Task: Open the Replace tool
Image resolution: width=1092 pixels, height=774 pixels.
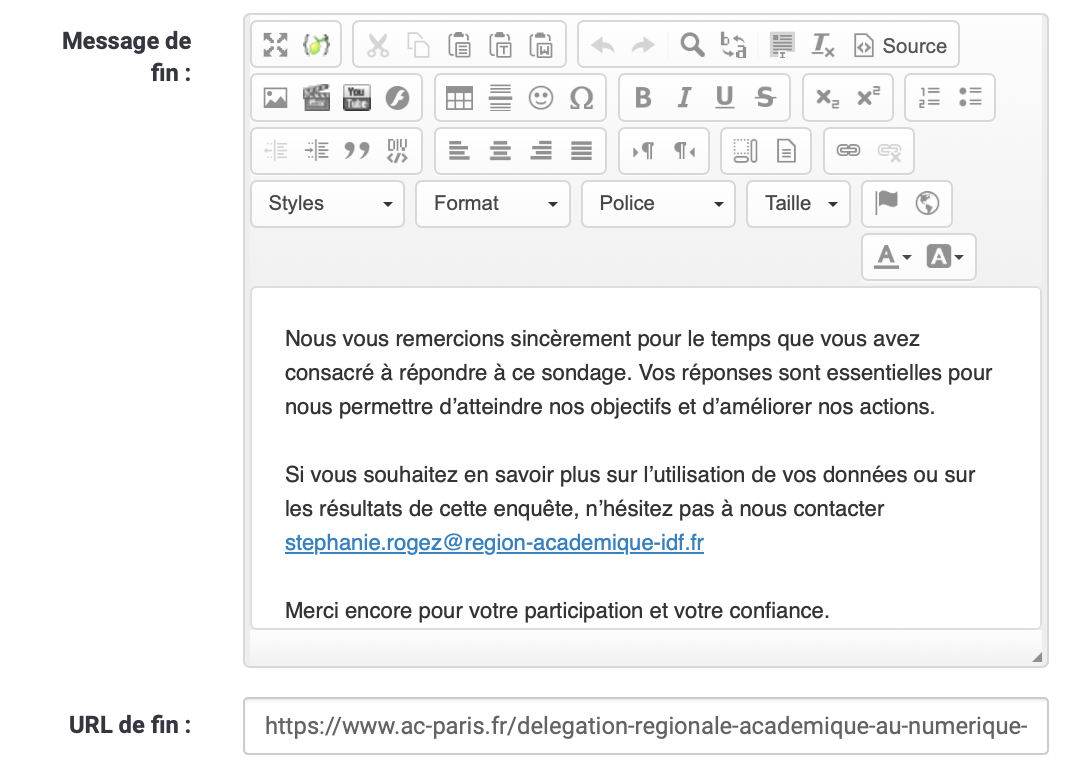Action: click(x=733, y=45)
